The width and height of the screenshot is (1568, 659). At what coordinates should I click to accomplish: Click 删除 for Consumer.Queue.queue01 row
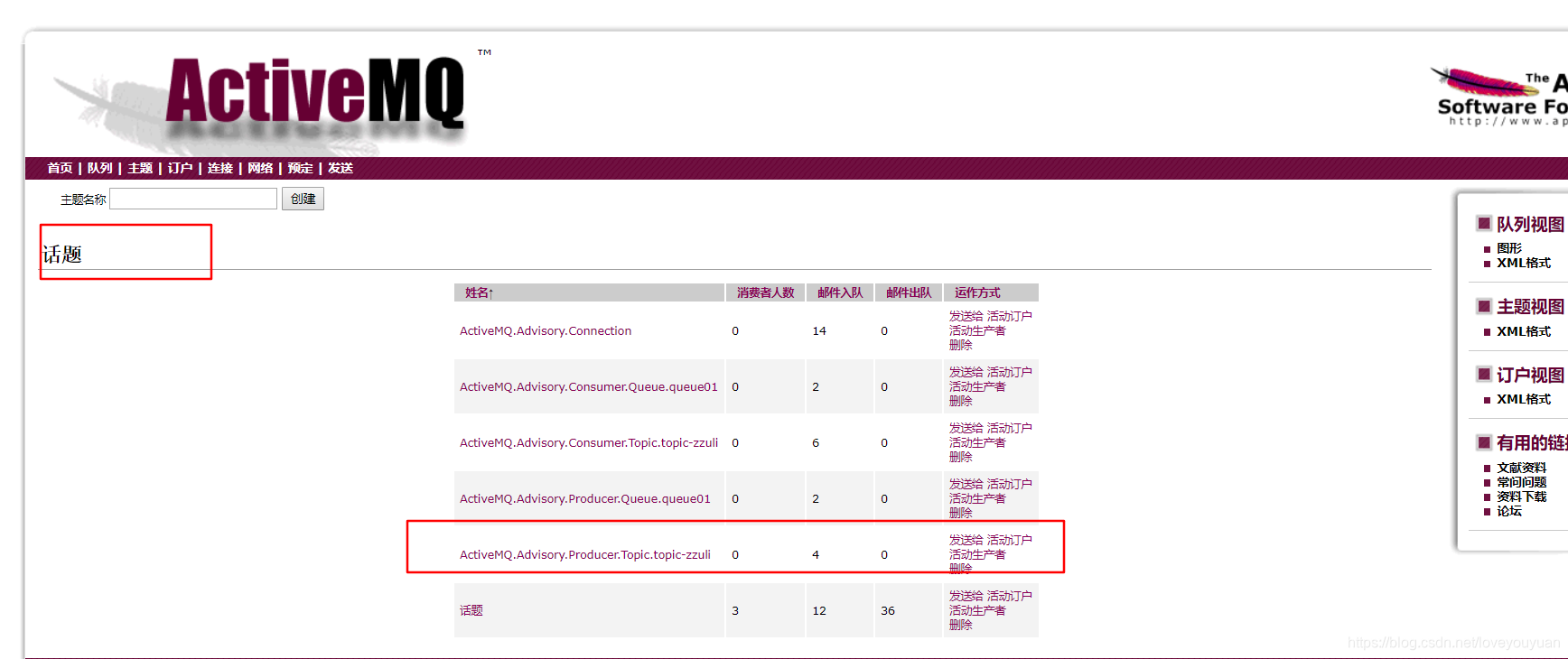pos(960,401)
